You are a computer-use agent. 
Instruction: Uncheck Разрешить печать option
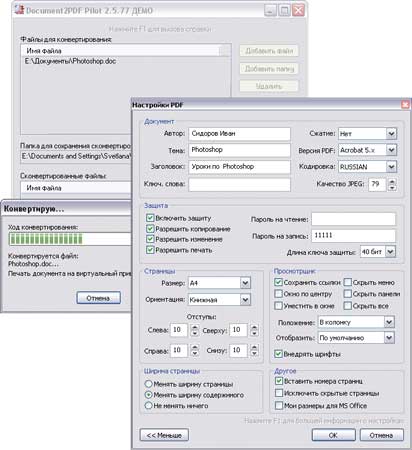tap(150, 250)
